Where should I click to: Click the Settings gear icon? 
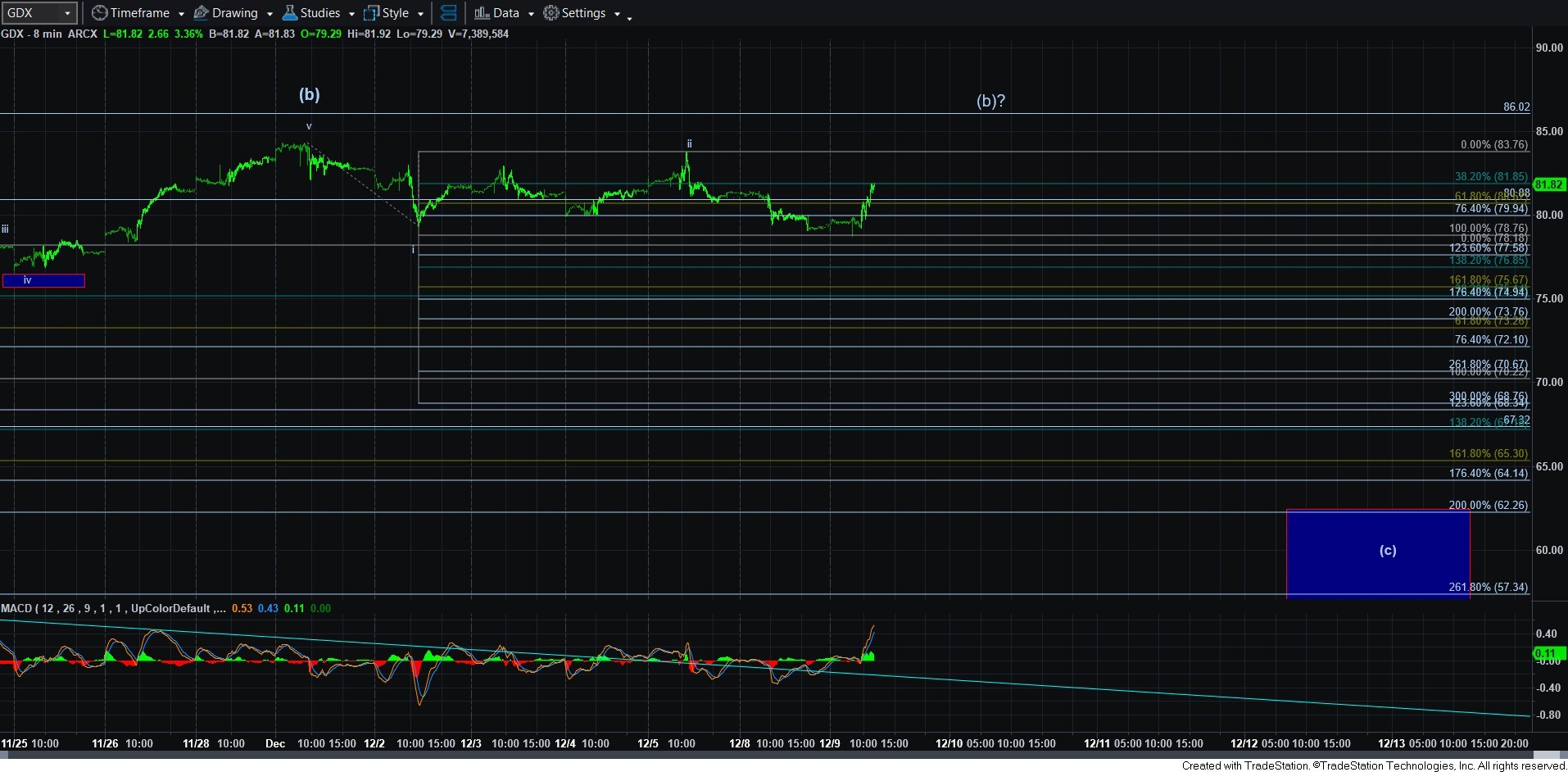[551, 13]
